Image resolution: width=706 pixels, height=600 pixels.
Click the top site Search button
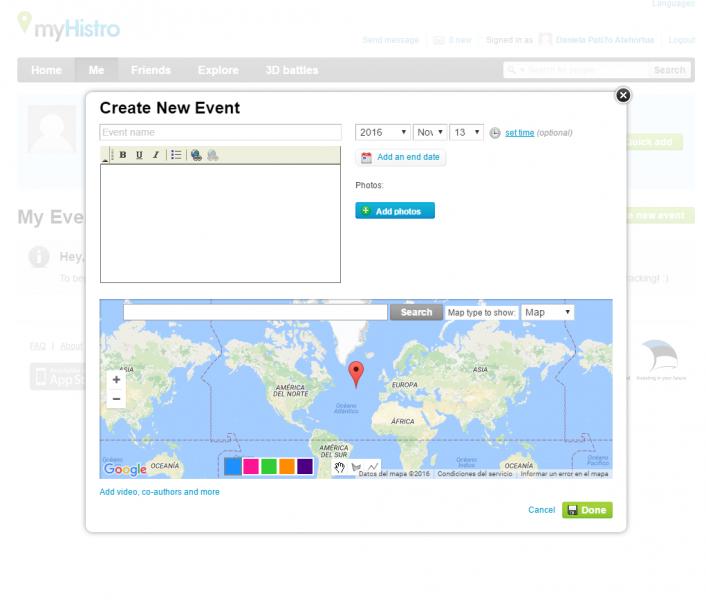click(670, 70)
